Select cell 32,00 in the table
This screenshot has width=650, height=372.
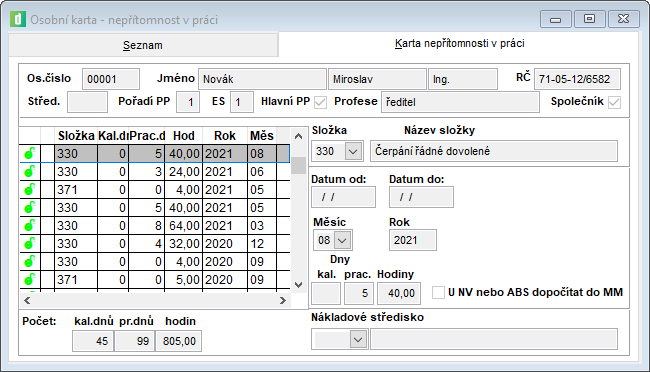pos(184,243)
